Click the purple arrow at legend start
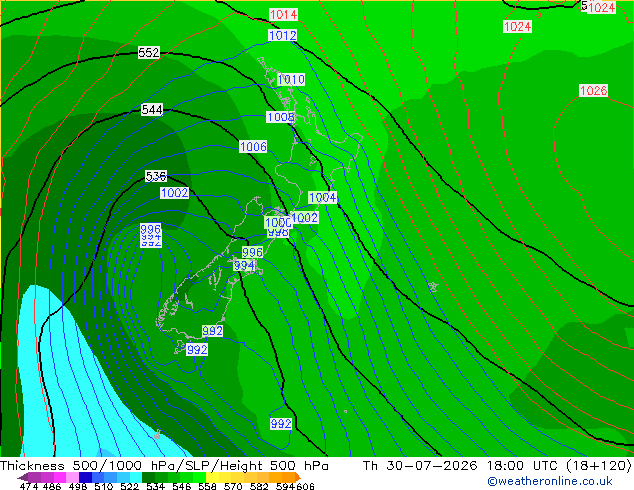634x490 pixels. pyautogui.click(x=22, y=477)
